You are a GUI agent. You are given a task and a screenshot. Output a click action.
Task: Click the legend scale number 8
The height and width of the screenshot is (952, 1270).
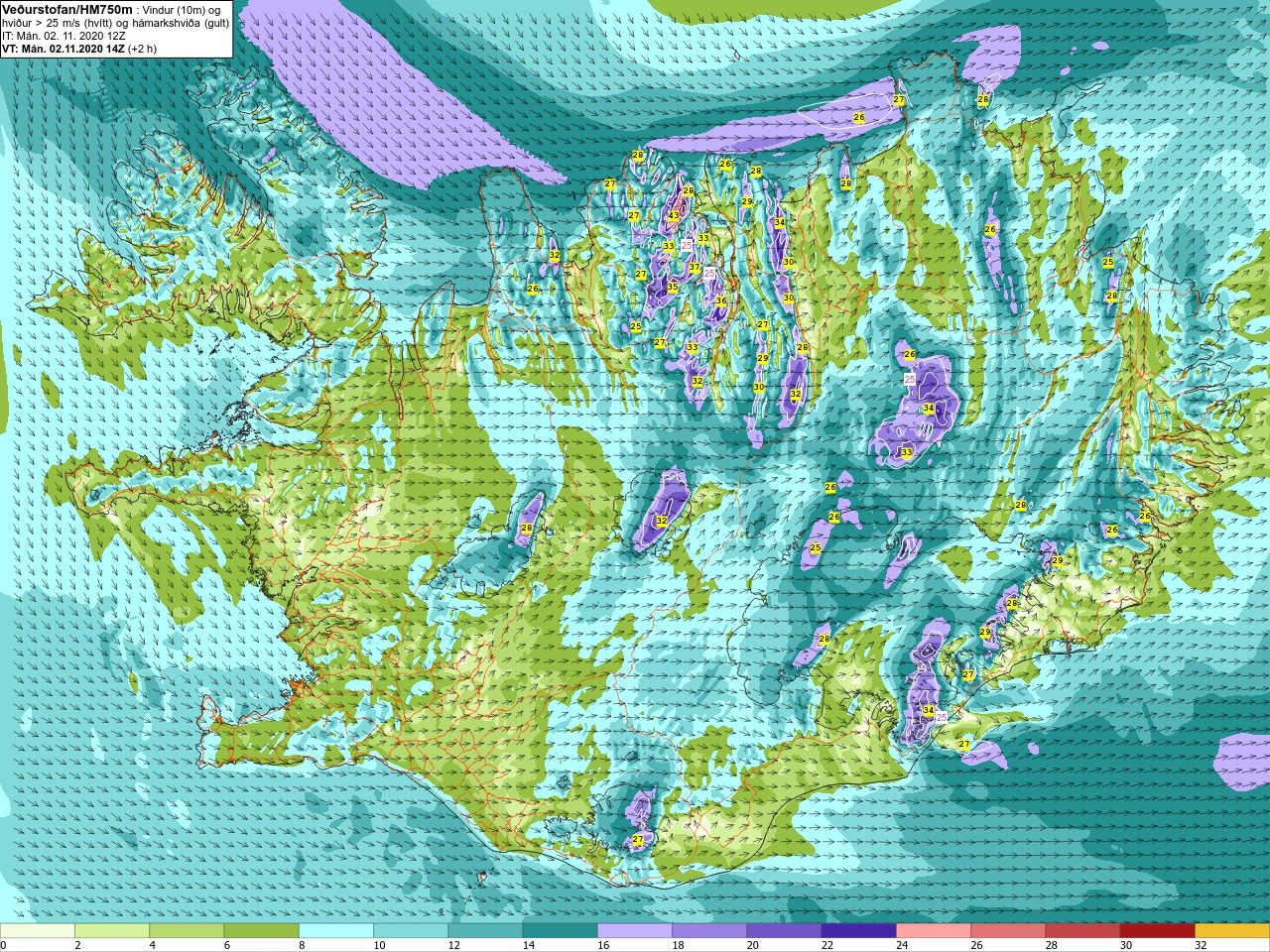pyautogui.click(x=302, y=945)
